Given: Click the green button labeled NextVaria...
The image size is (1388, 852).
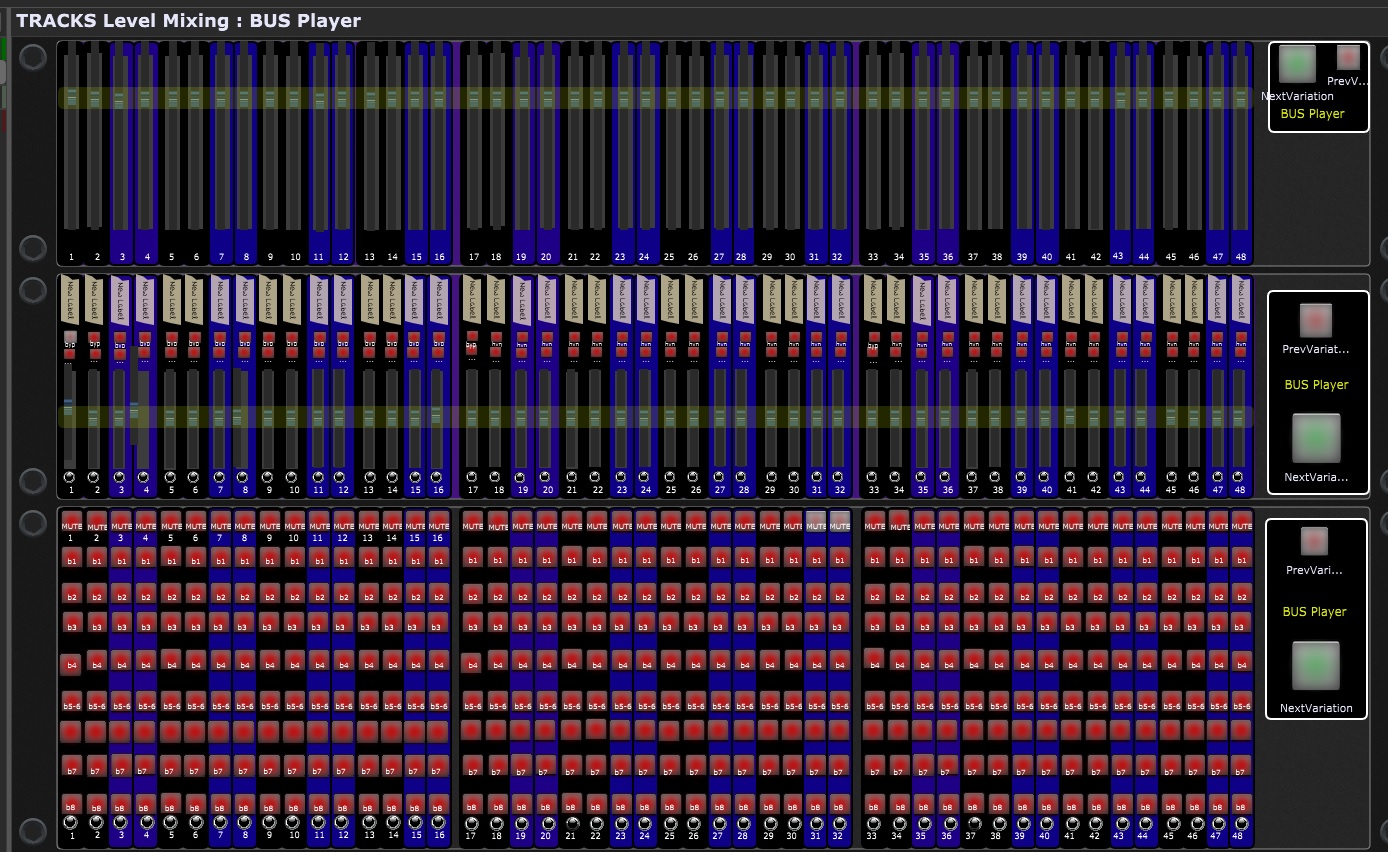Looking at the screenshot, I should (1316, 438).
